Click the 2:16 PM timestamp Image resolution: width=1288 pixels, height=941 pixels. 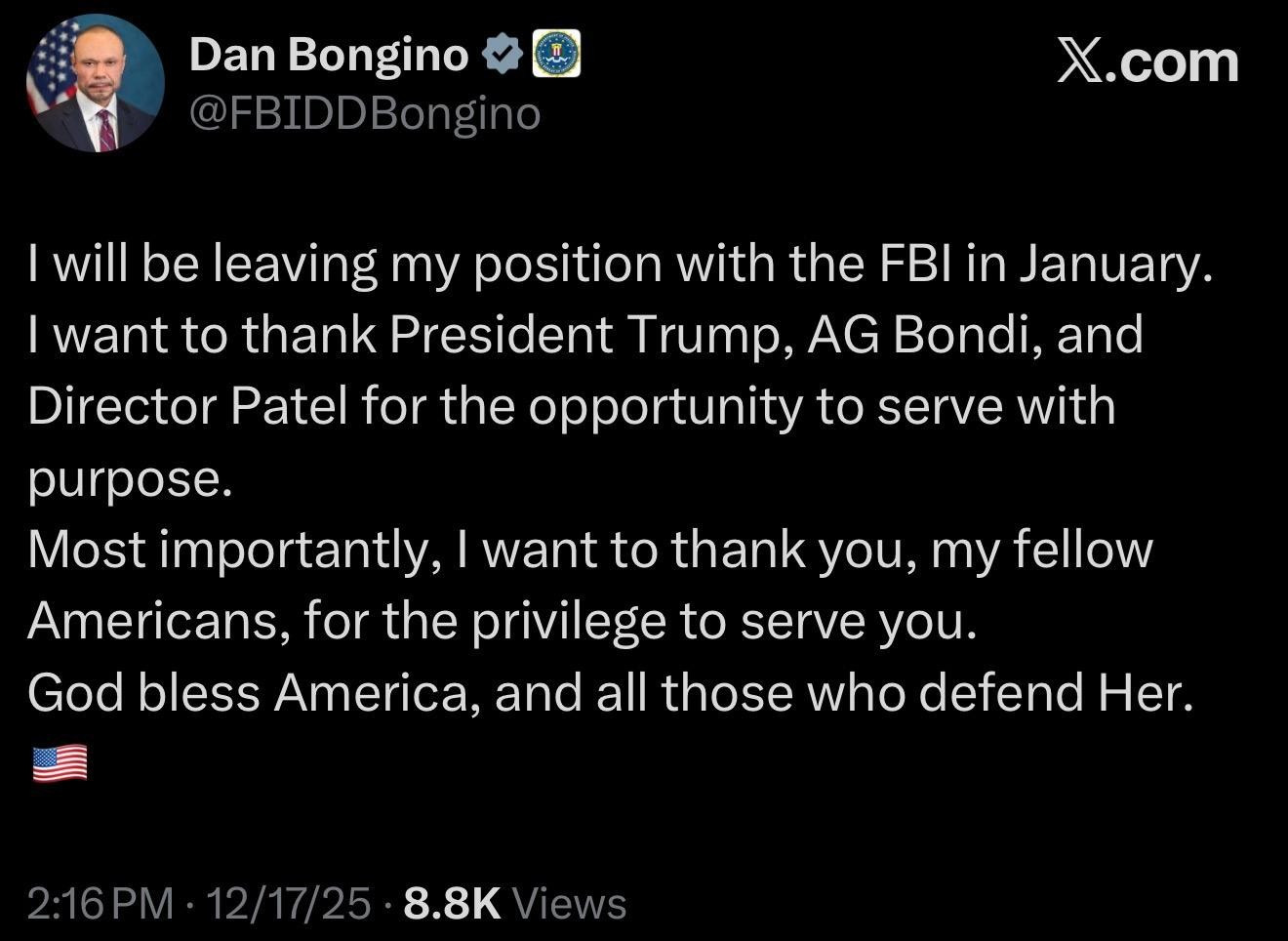click(101, 904)
